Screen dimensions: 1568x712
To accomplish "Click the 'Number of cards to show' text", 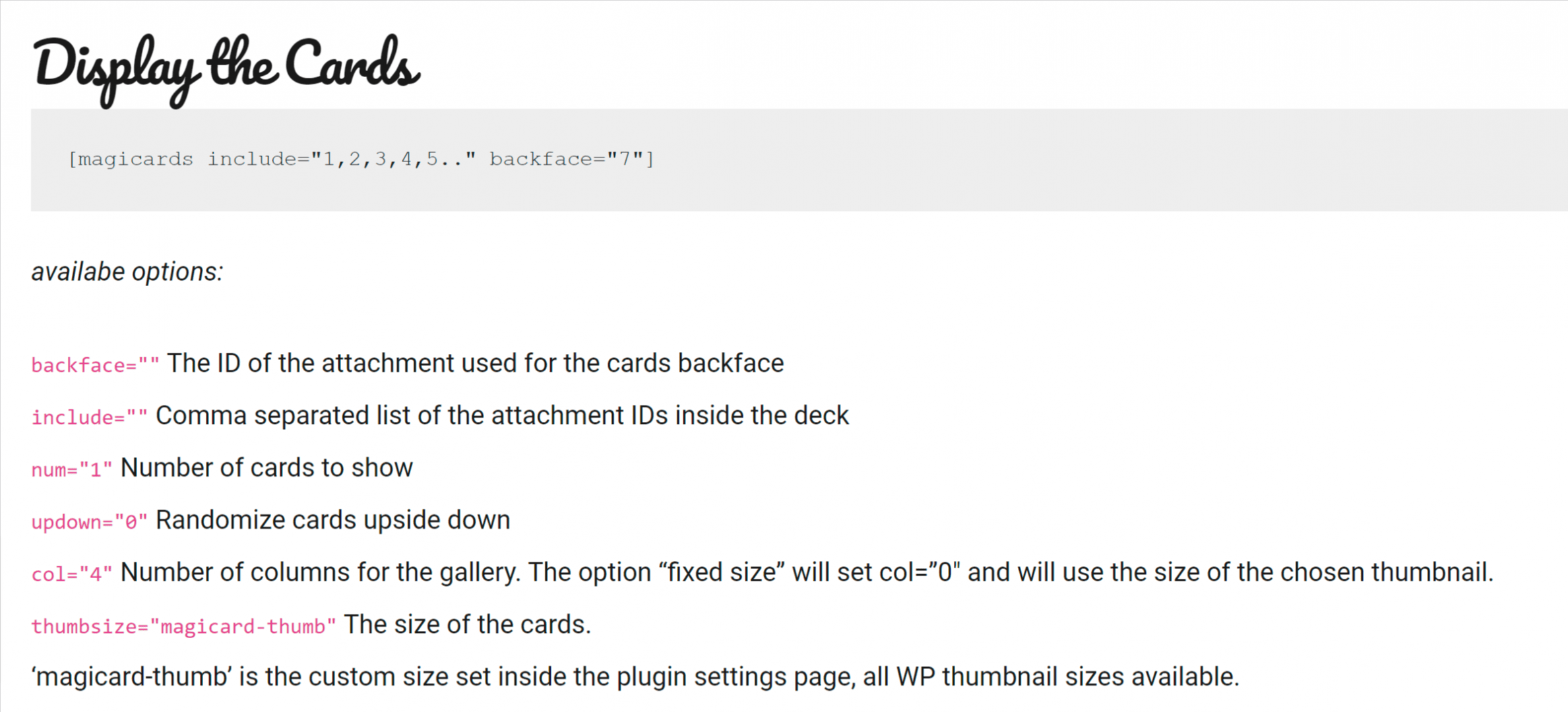I will [x=267, y=468].
